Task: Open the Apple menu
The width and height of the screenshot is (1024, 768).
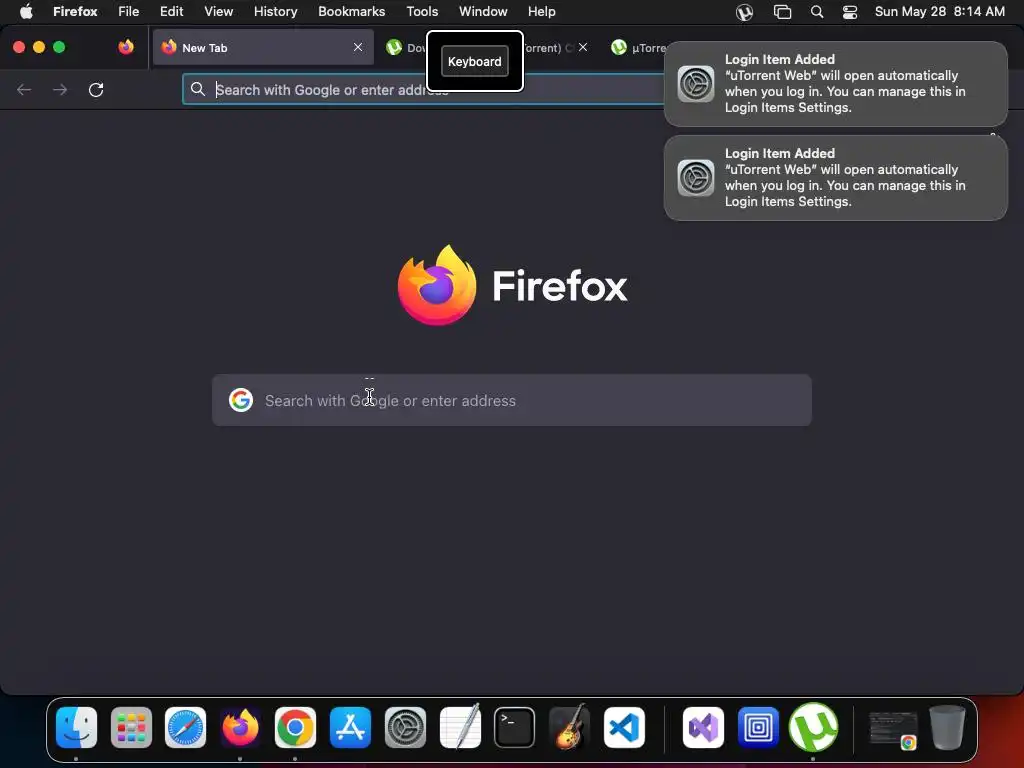Action: [x=25, y=11]
